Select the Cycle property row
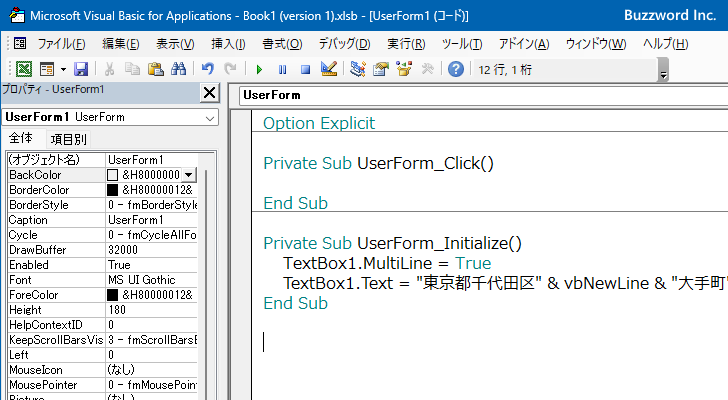 click(103, 235)
